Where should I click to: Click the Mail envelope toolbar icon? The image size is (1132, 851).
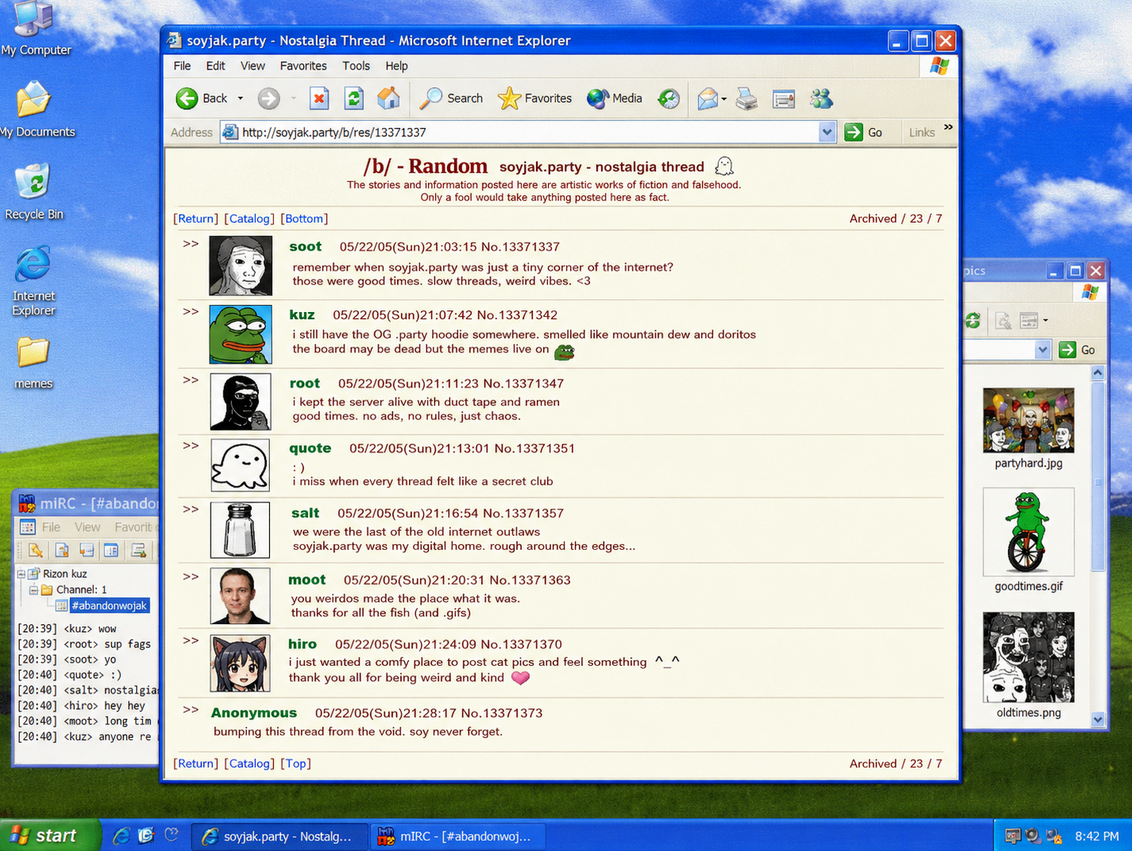point(708,98)
